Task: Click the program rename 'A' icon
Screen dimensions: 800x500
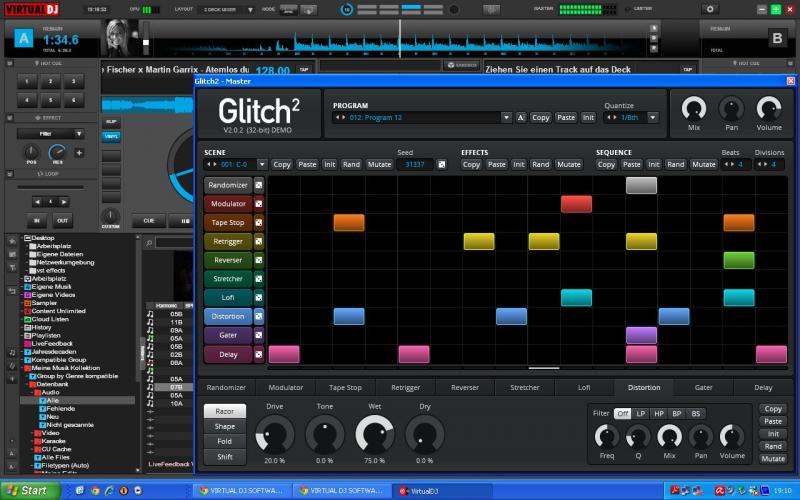Action: click(520, 117)
